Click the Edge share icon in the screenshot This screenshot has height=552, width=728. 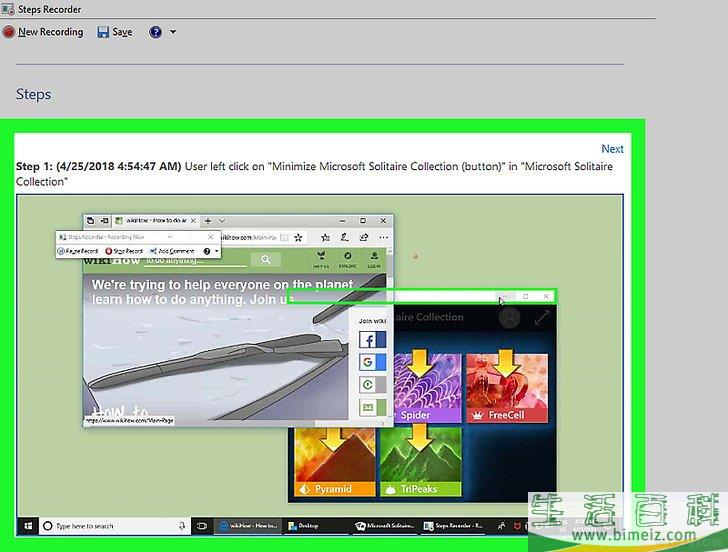364,238
